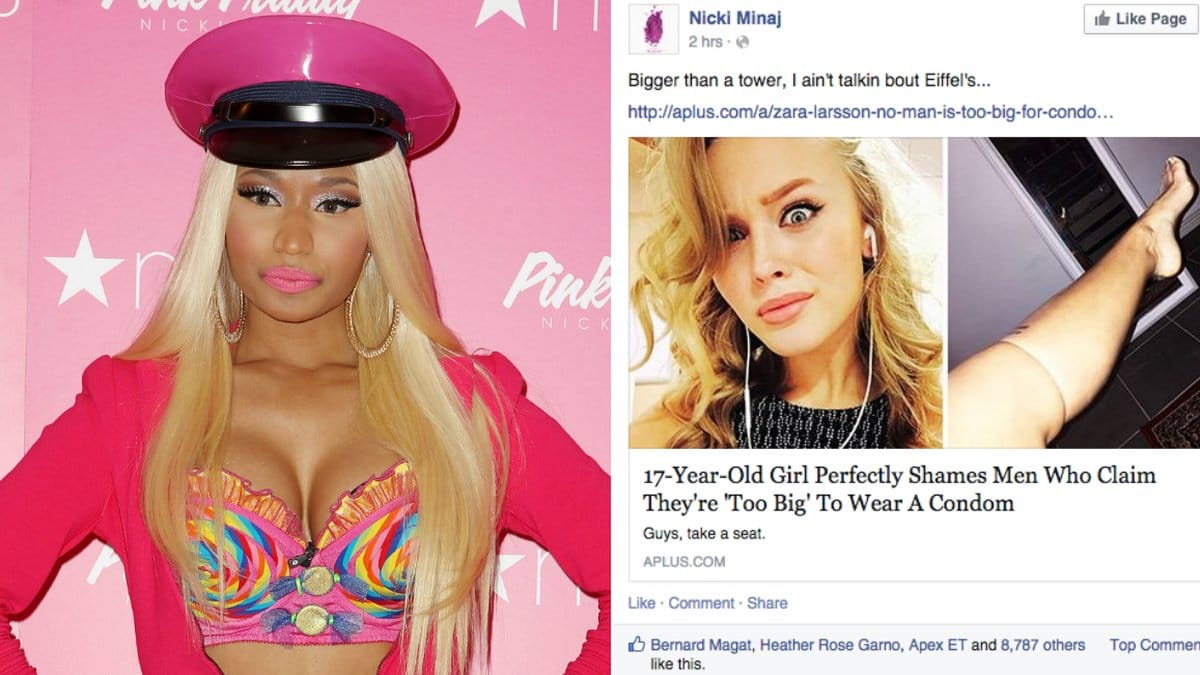Open the blonde selfie article thumbnail
The height and width of the screenshot is (675, 1200).
[786, 292]
